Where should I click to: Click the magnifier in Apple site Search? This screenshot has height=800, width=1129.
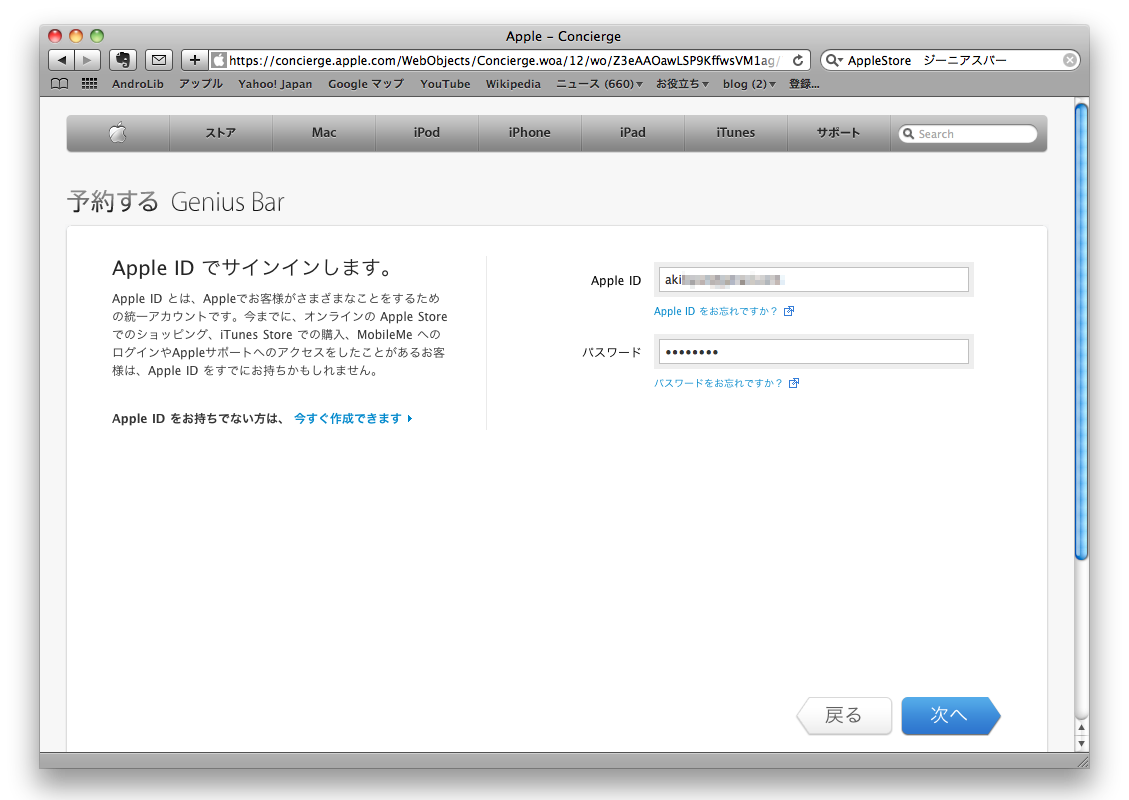click(x=909, y=134)
